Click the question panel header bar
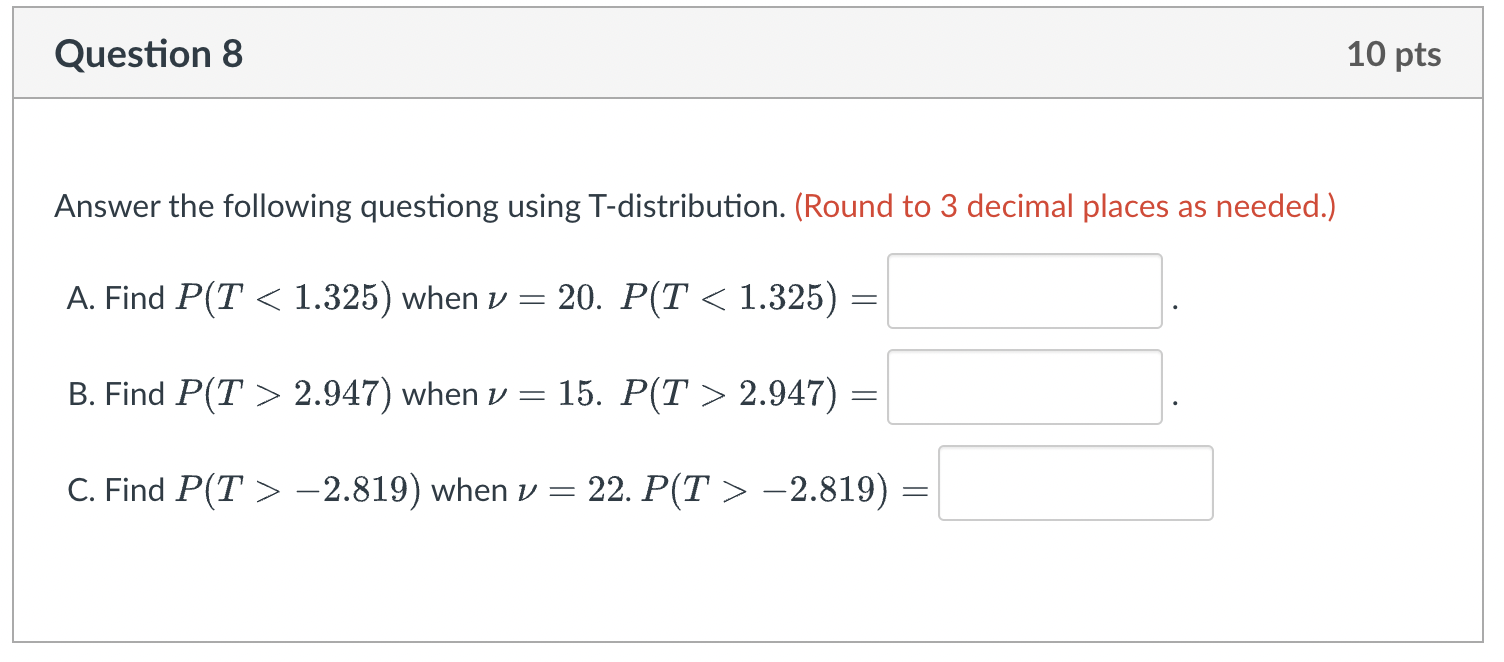Image resolution: width=1504 pixels, height=662 pixels. point(750,52)
